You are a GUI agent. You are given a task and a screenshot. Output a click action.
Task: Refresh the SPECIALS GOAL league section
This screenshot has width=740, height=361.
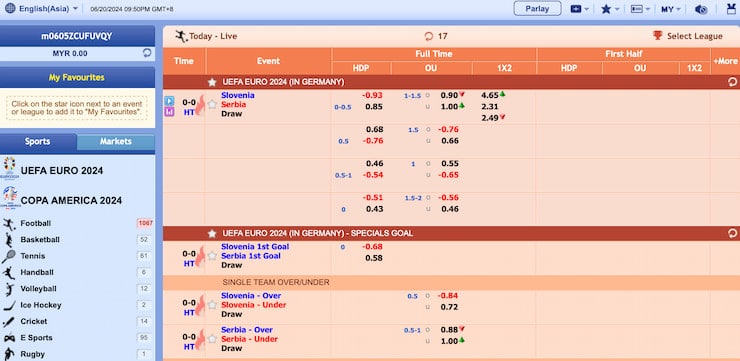point(732,234)
